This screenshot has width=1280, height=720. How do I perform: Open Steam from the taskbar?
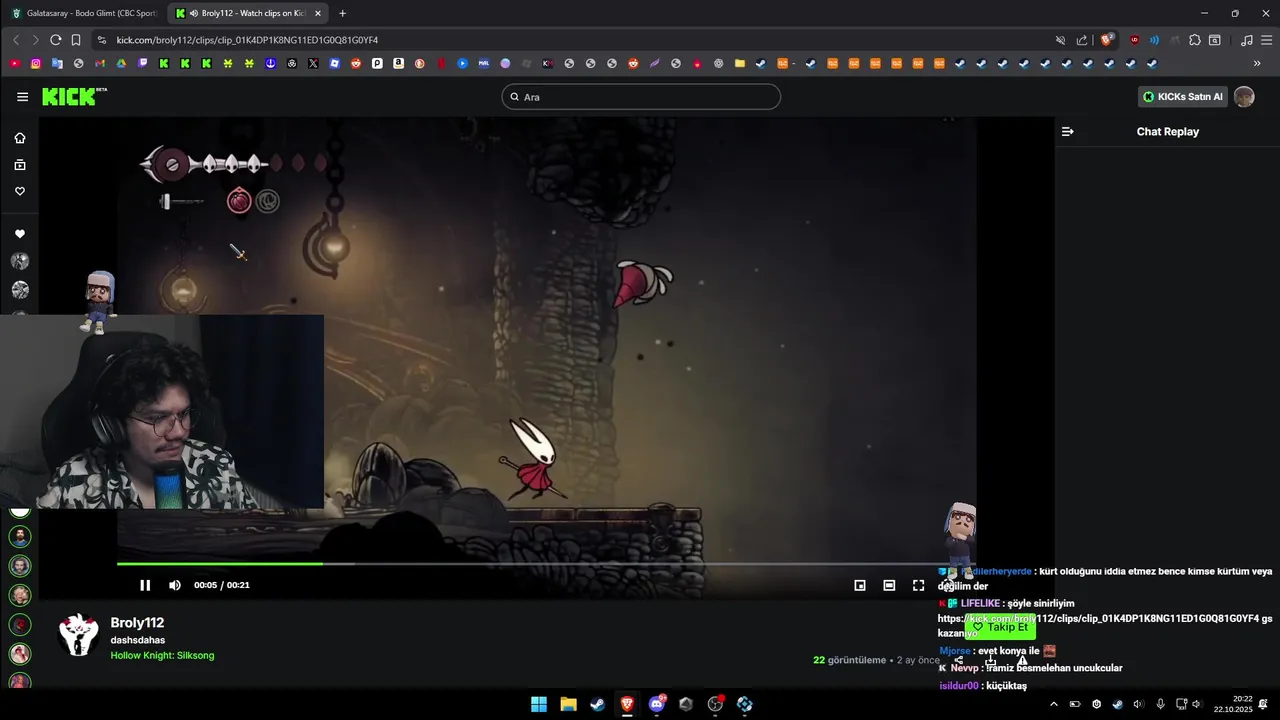(597, 704)
